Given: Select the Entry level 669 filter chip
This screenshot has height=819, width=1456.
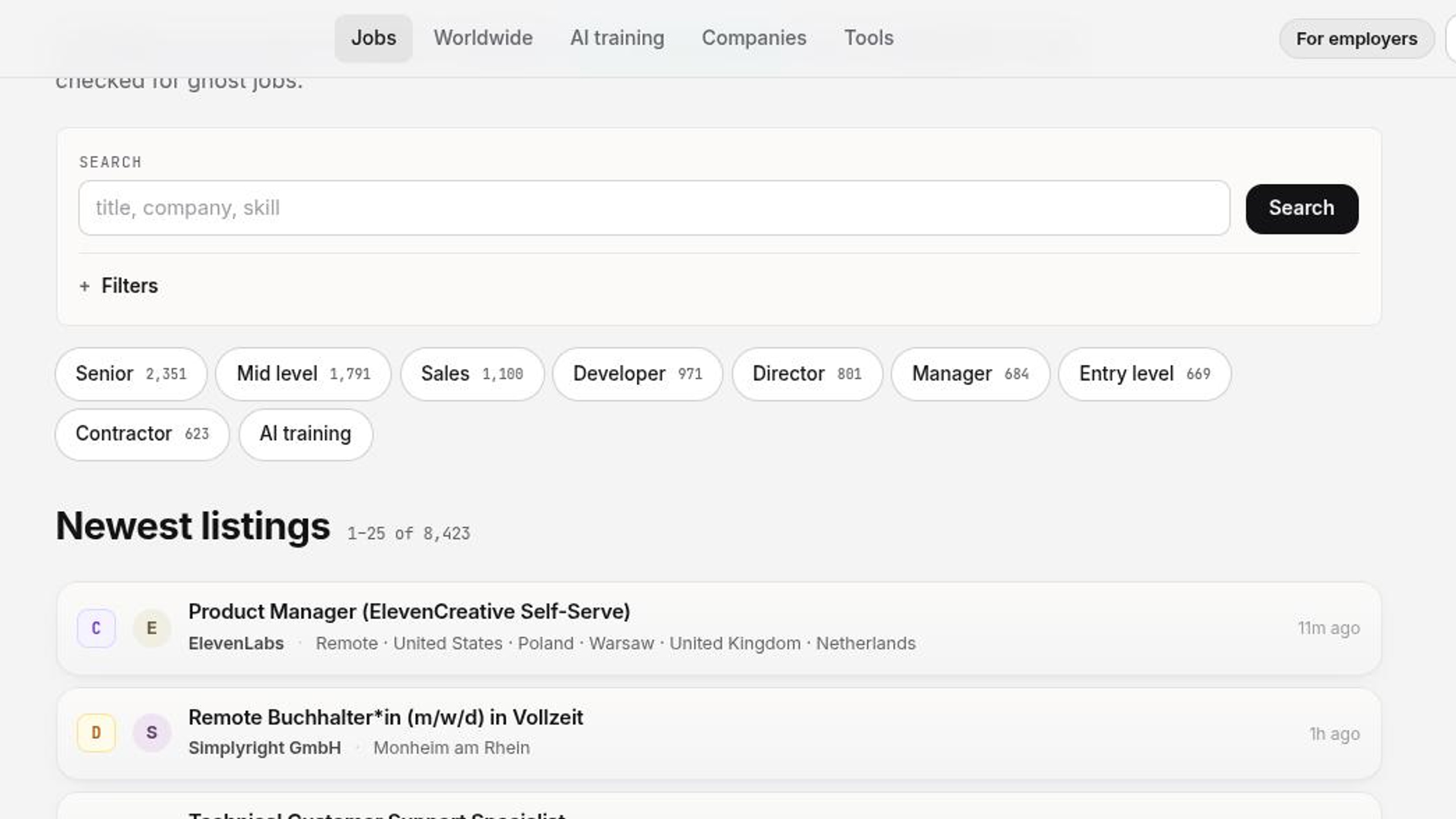Looking at the screenshot, I should (x=1144, y=374).
